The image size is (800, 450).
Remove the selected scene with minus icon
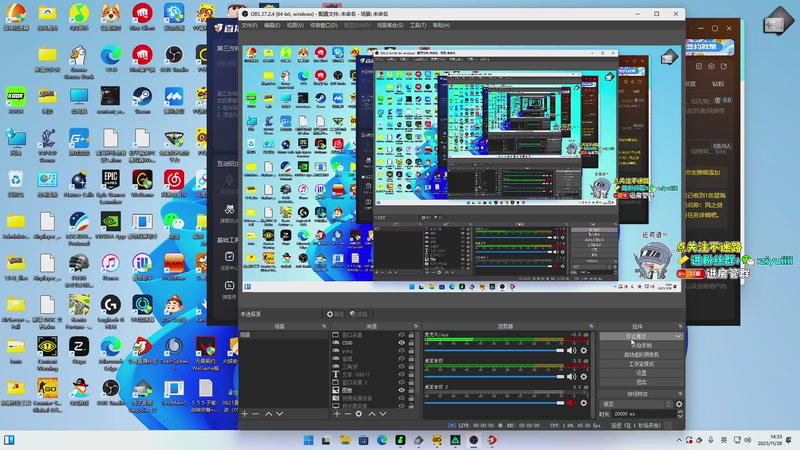[256, 414]
